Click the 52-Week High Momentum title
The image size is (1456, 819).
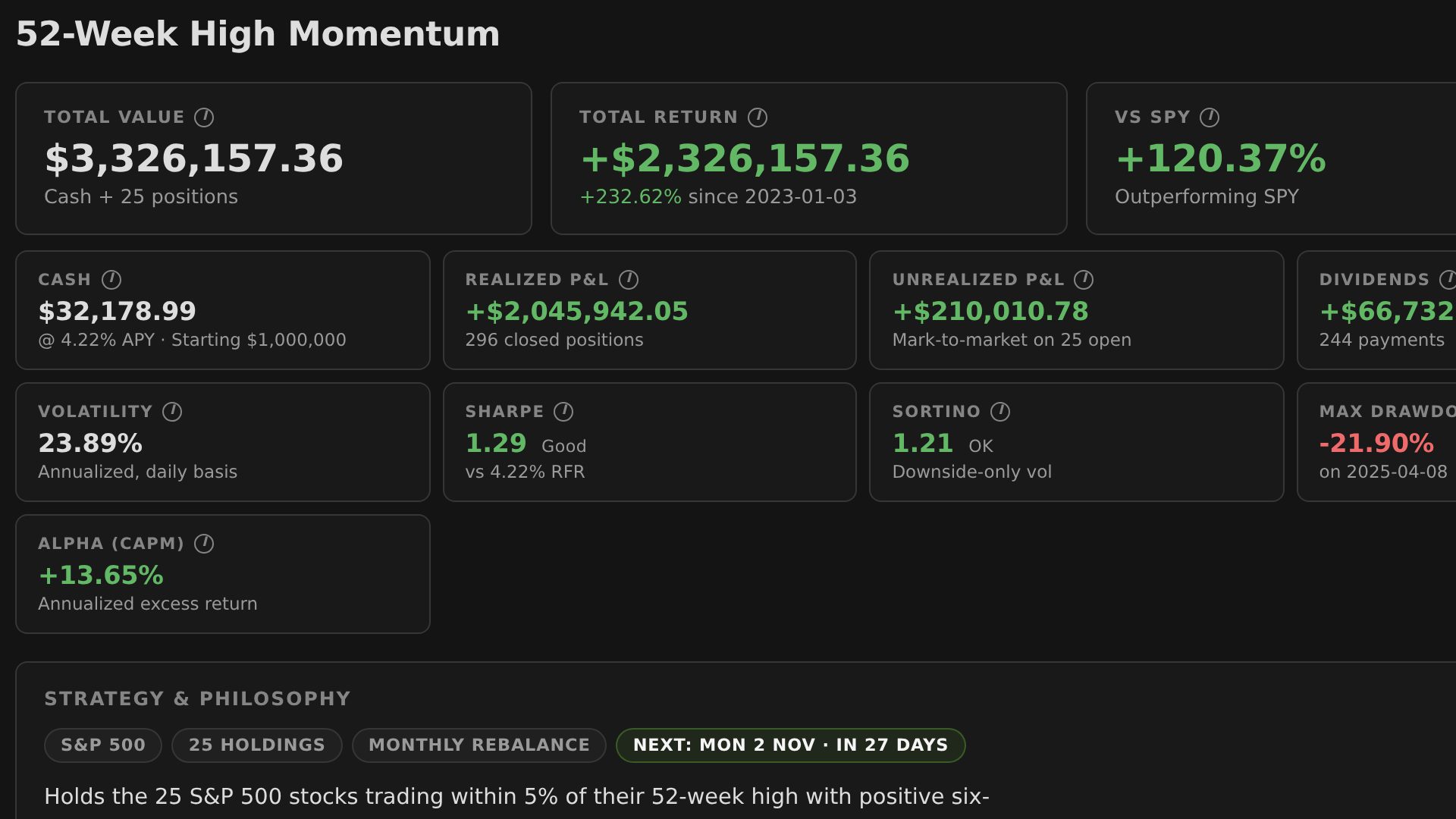click(258, 34)
